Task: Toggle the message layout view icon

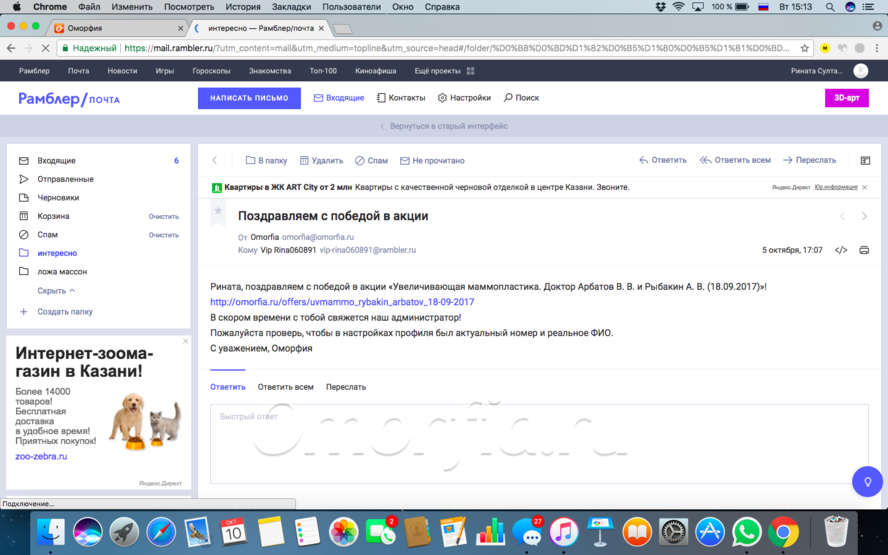Action: click(865, 161)
